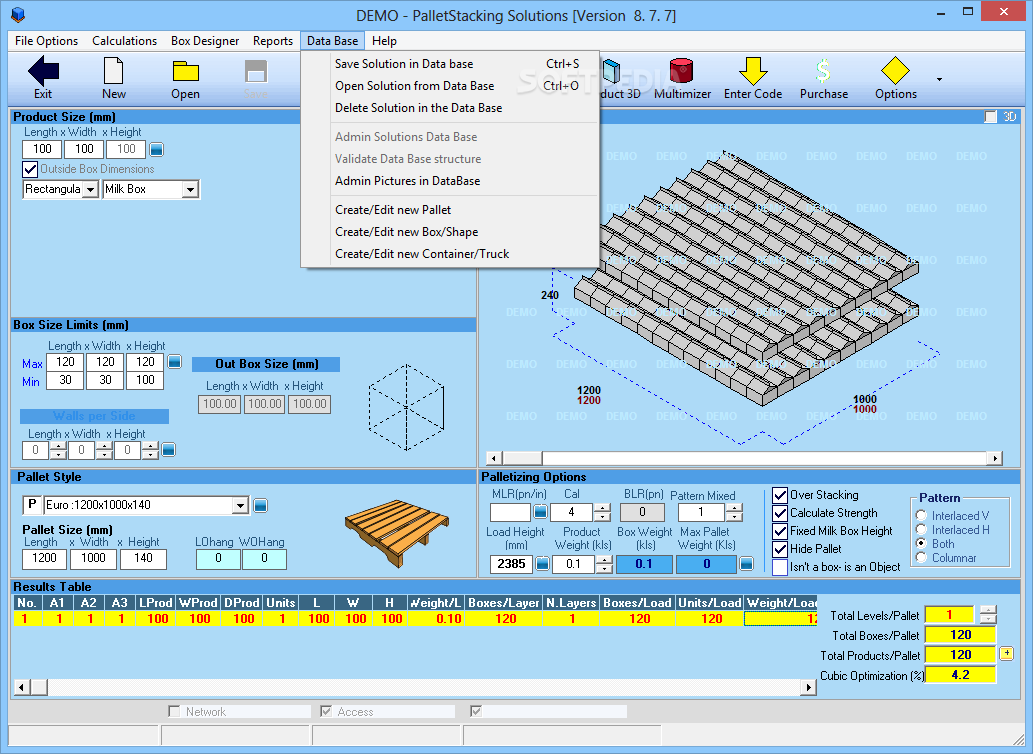Click the blue button next to Pallet Style dropdown
The height and width of the screenshot is (754, 1033).
click(x=260, y=506)
